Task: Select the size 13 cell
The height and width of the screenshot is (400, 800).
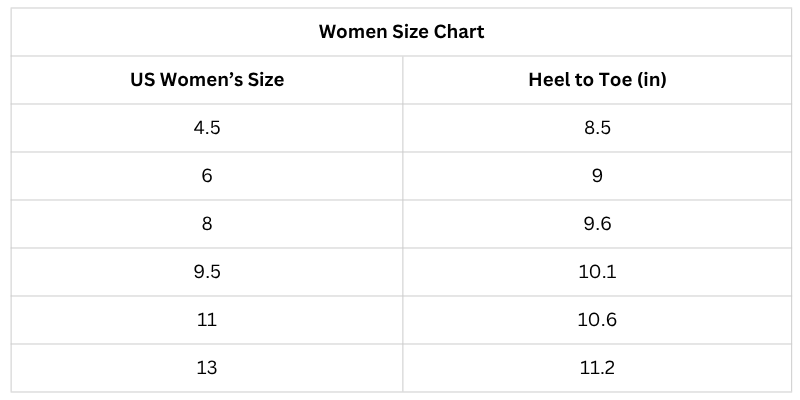Action: (x=207, y=368)
